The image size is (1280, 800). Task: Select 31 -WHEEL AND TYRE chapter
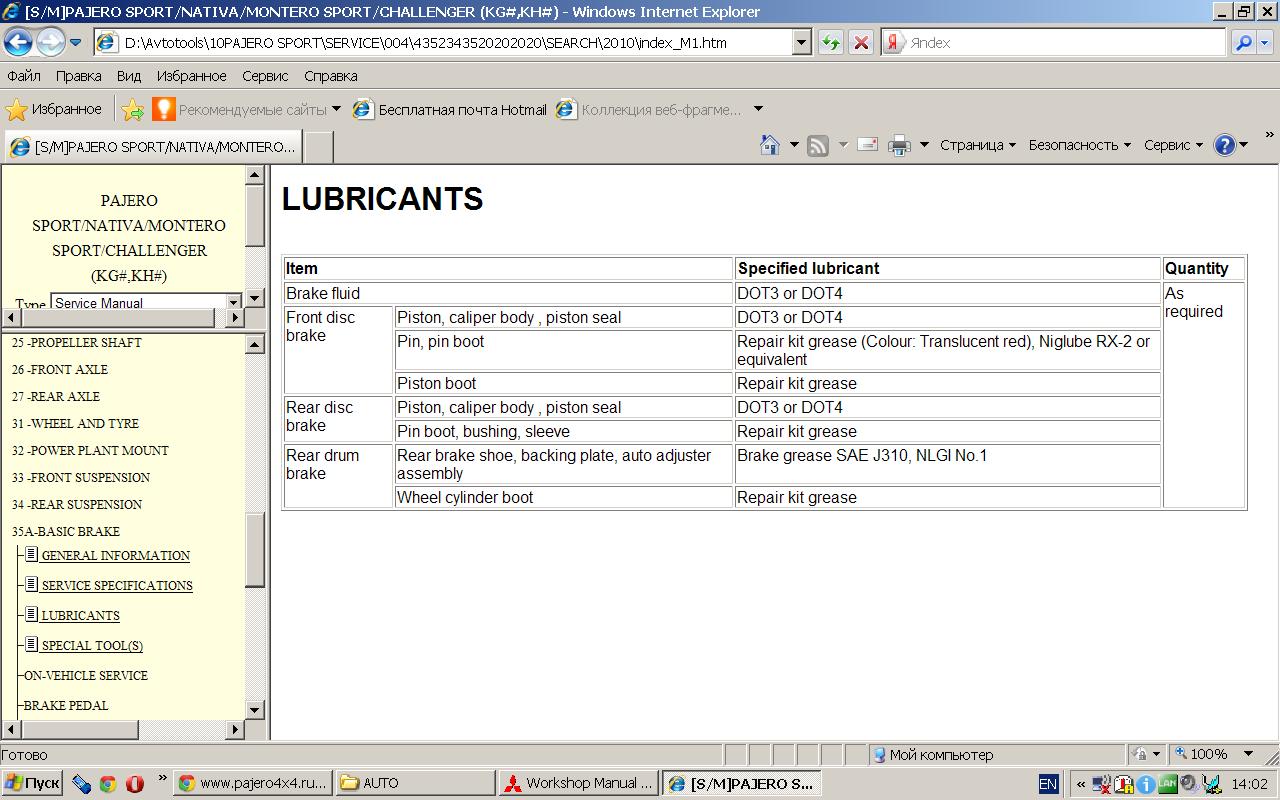(75, 424)
